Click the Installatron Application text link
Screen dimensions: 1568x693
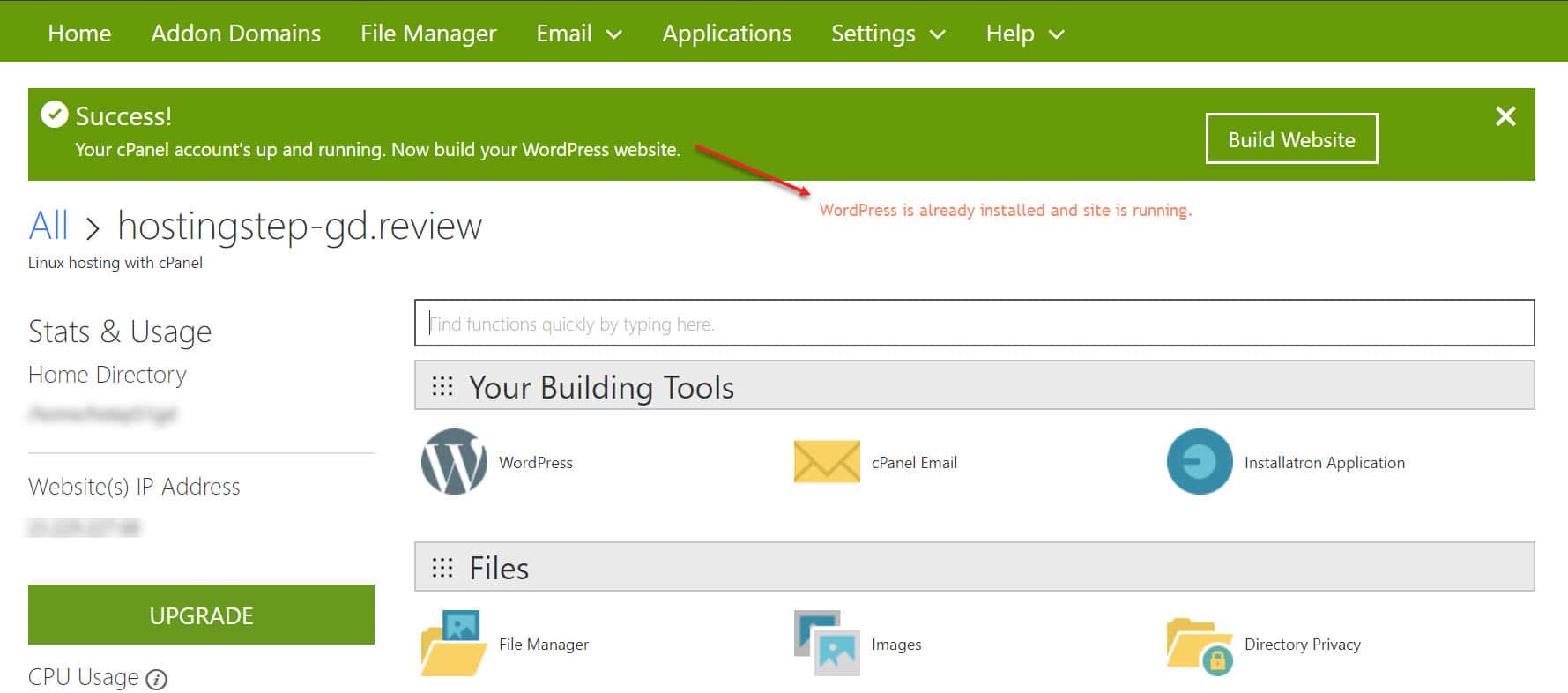(1325, 462)
